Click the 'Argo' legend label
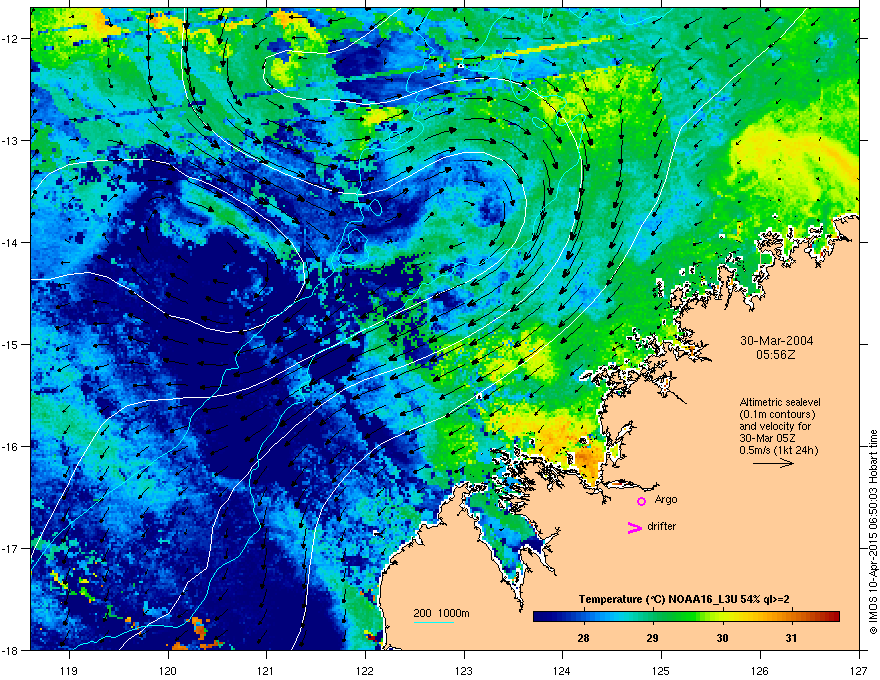The width and height of the screenshot is (880, 680). [666, 499]
